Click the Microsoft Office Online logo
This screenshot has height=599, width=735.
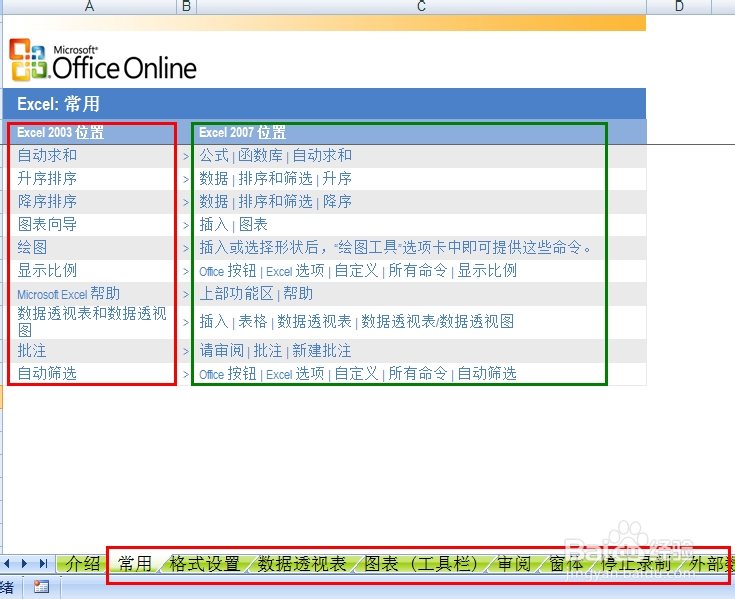point(103,60)
